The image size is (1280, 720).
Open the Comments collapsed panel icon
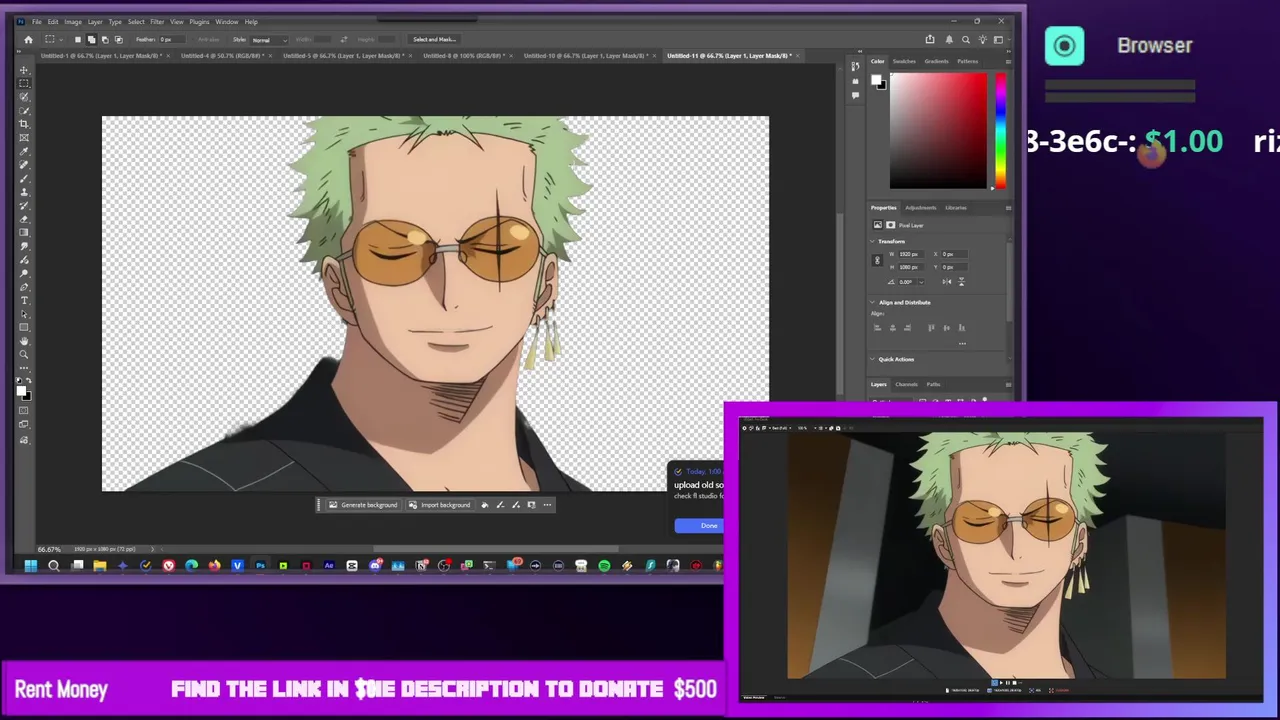855,95
